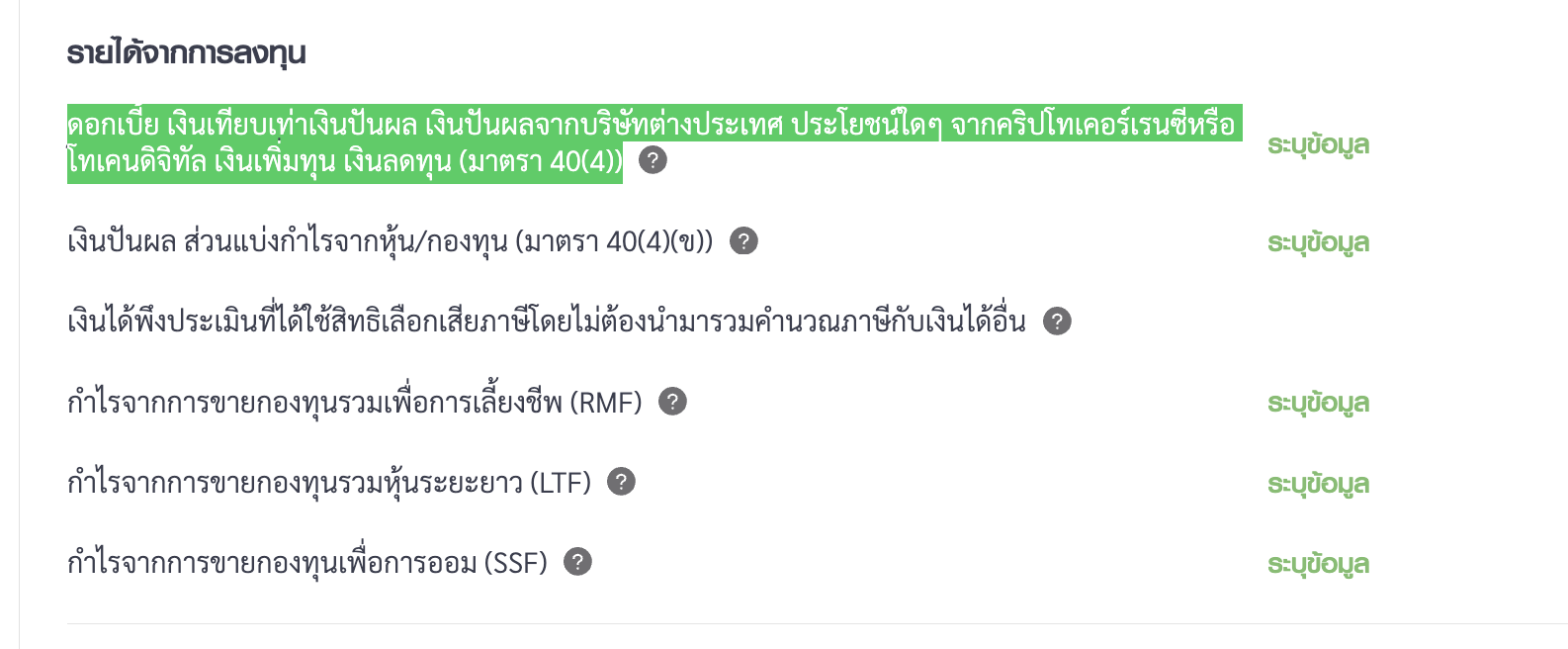The width and height of the screenshot is (1568, 649).
Task: Select the กำไรจากการขายกองทุนรวมเพื่อการเลี้ยงชีพ (RMF) text
Action: 354,403
